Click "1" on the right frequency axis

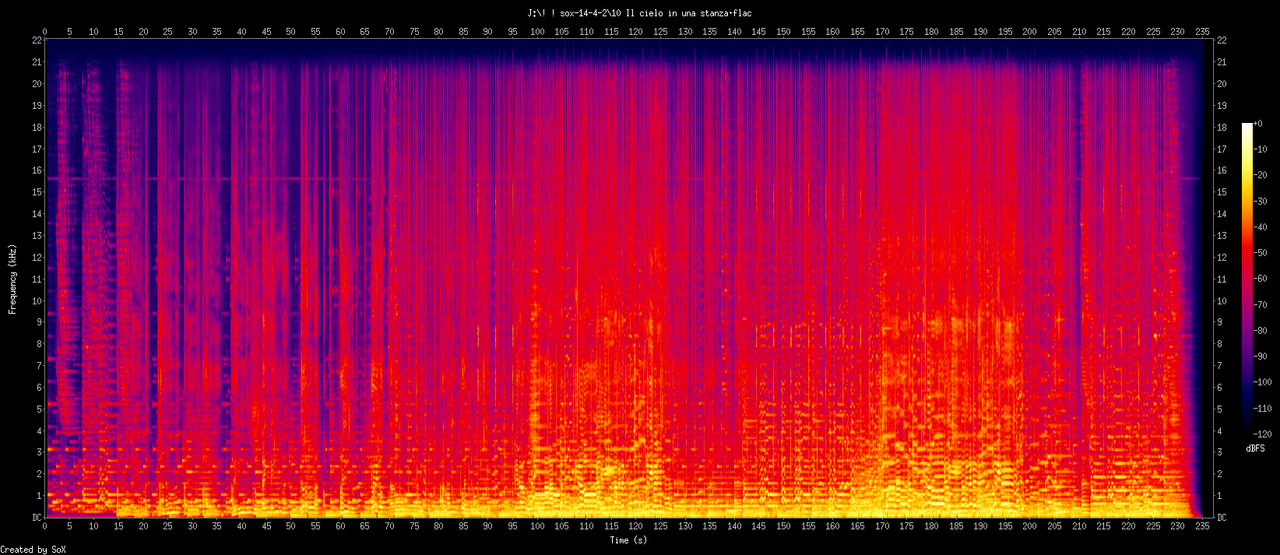click(x=1220, y=496)
